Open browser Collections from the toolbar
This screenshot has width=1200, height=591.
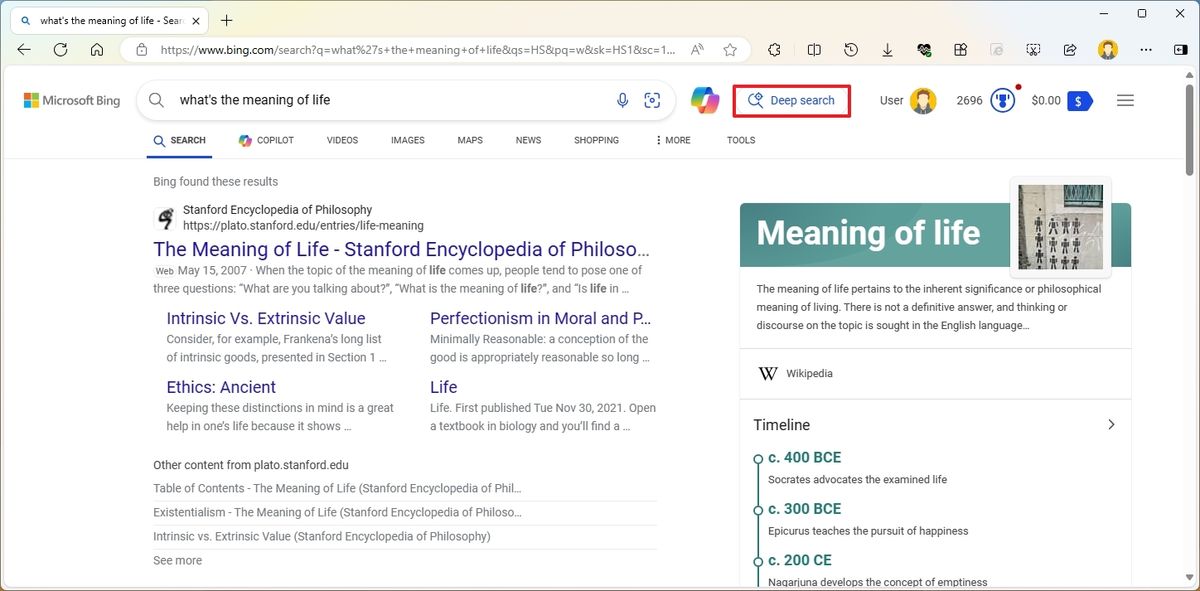pos(960,49)
